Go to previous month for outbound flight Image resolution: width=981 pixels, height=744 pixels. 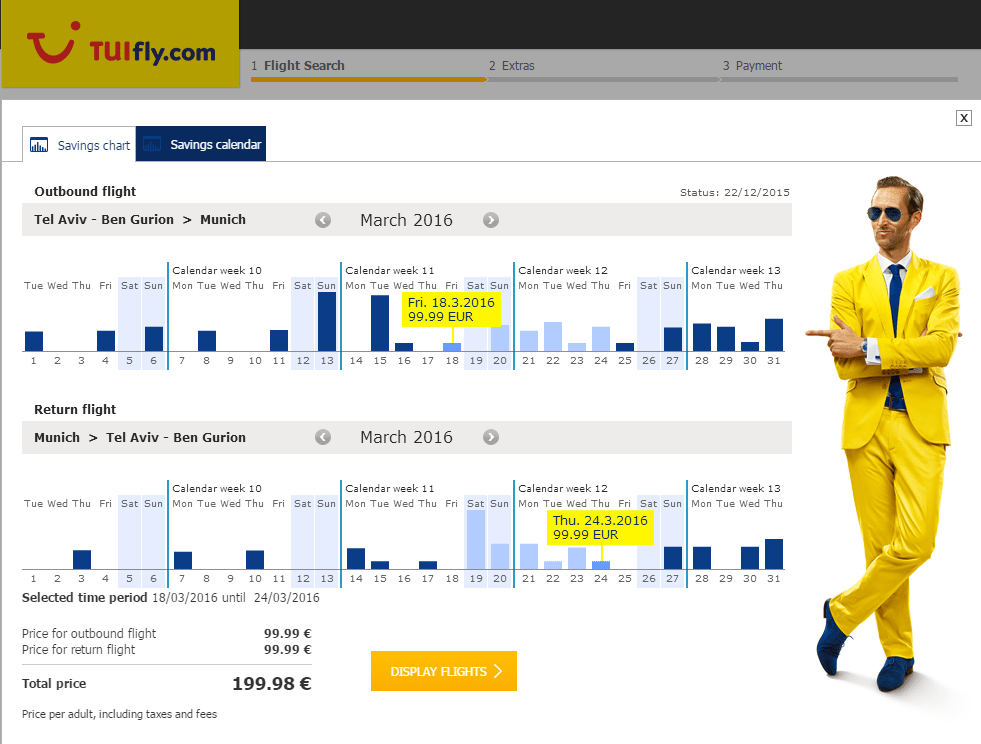tap(323, 220)
